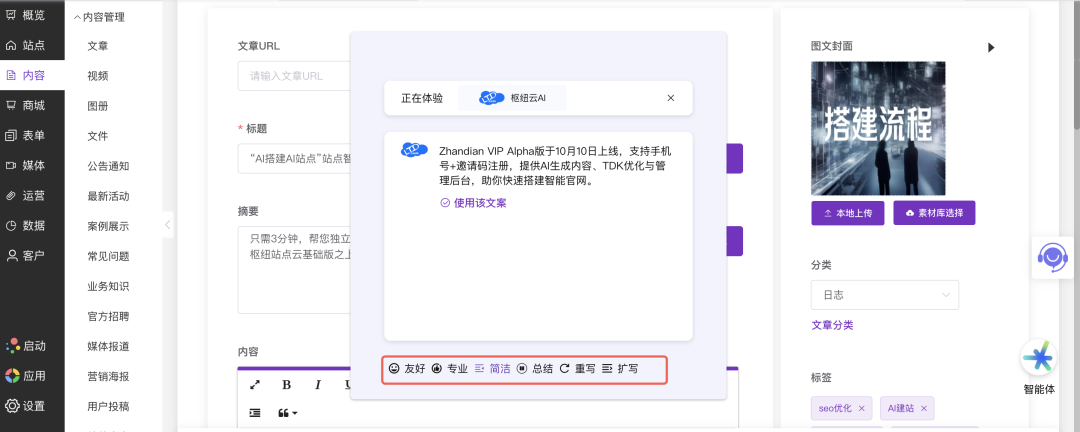1080x432 pixels.
Task: Close the AI experience dialog
Action: point(670,98)
